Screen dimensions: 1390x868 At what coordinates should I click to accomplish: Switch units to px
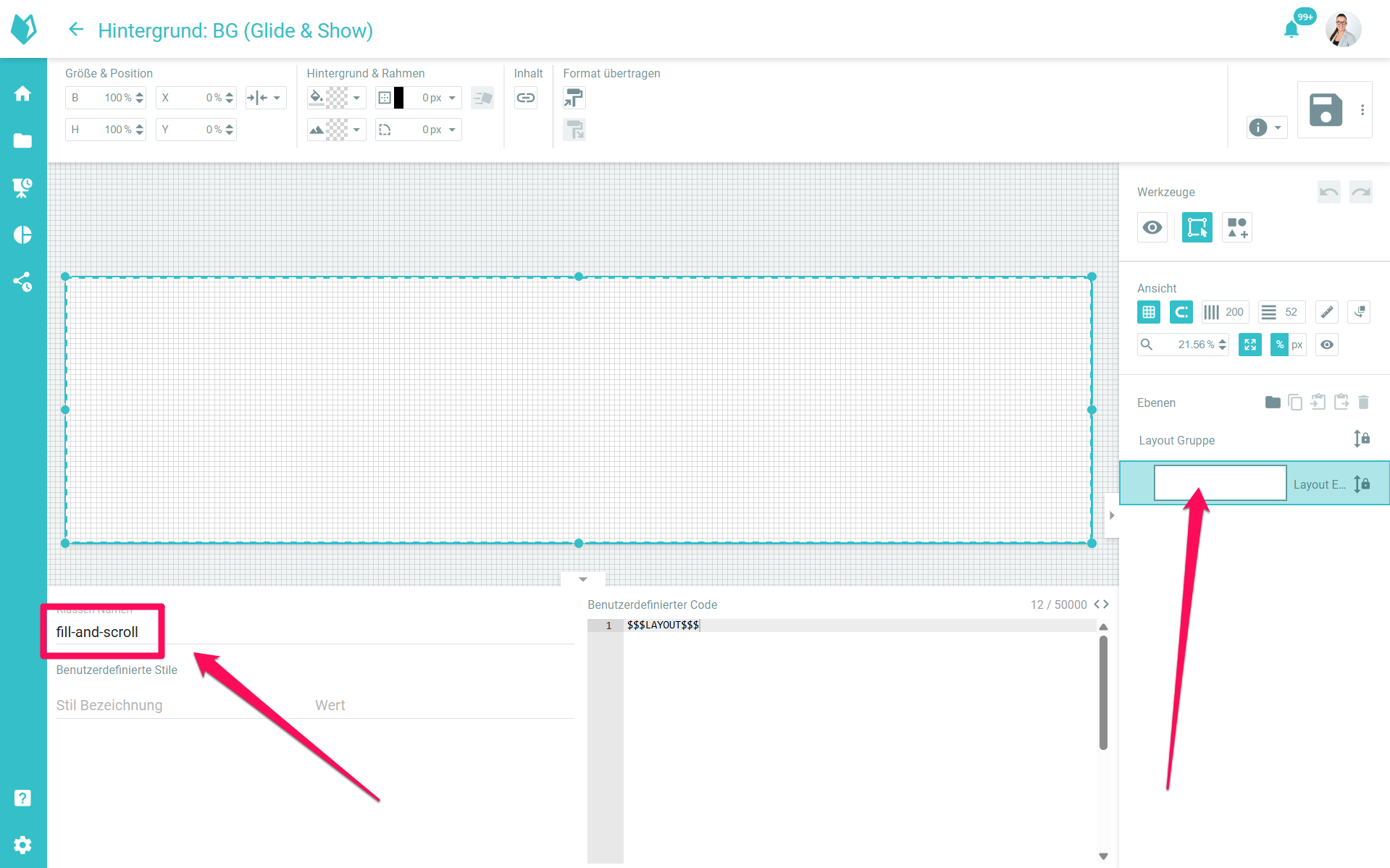1297,345
